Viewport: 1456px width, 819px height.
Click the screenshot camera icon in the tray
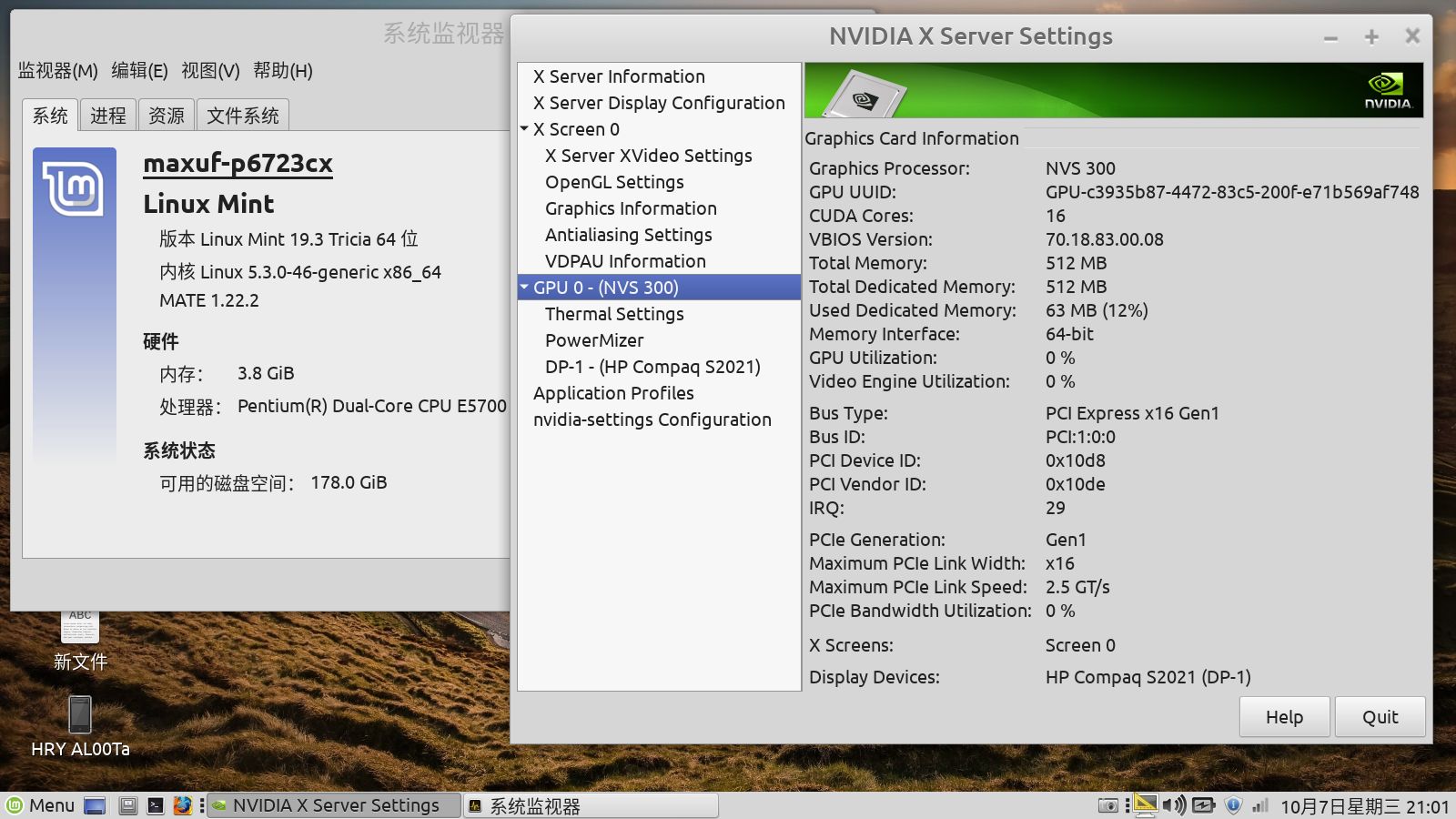pyautogui.click(x=1109, y=805)
